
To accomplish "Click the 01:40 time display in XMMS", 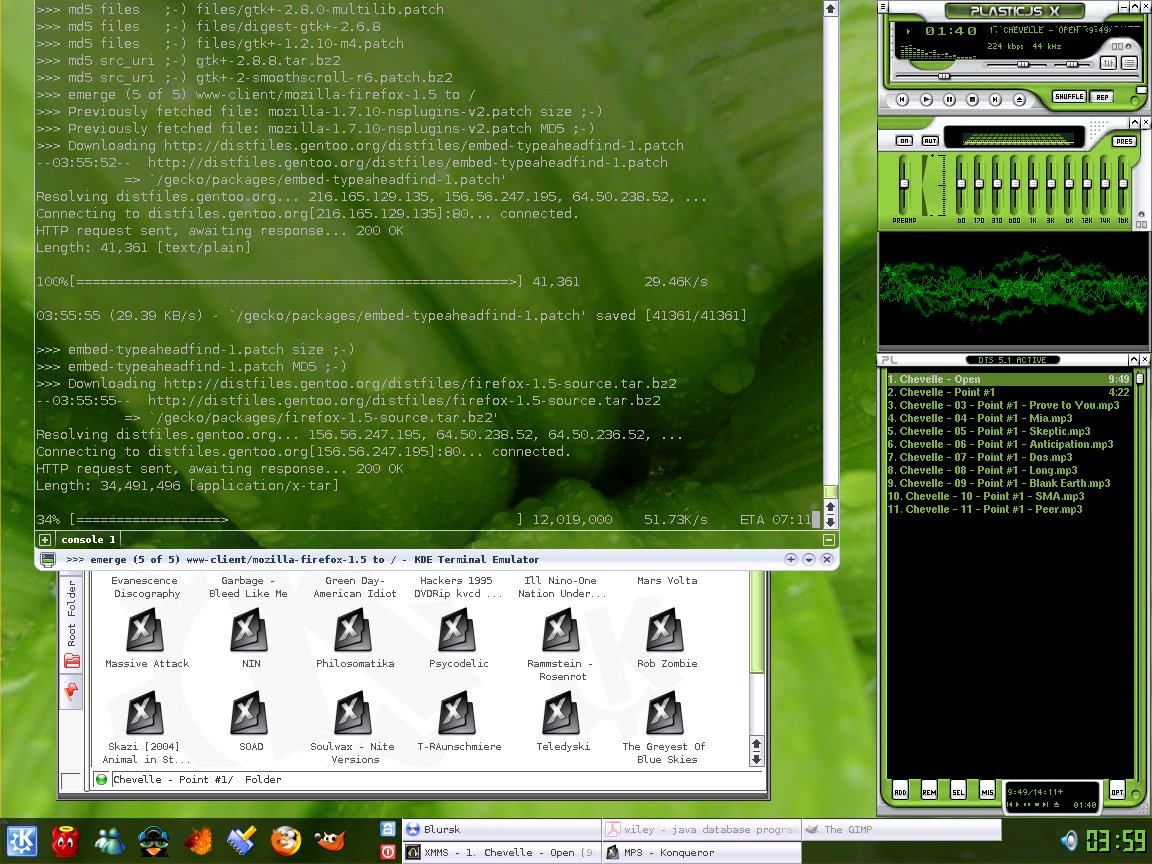I will point(951,31).
